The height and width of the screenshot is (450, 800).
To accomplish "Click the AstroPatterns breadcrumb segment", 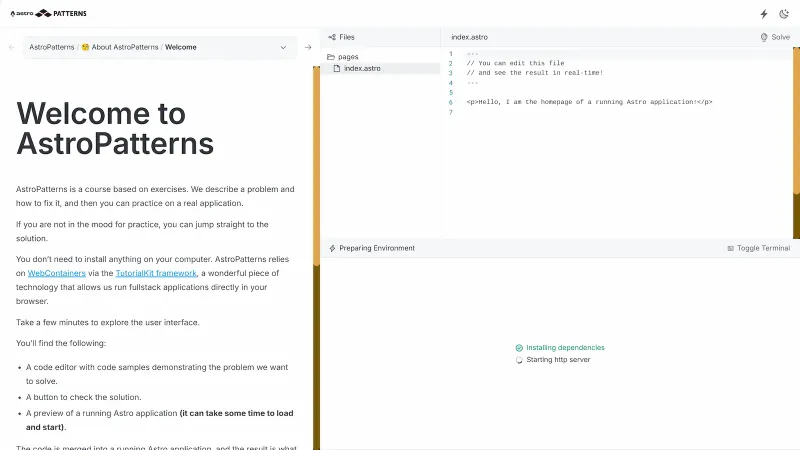I will click(51, 47).
